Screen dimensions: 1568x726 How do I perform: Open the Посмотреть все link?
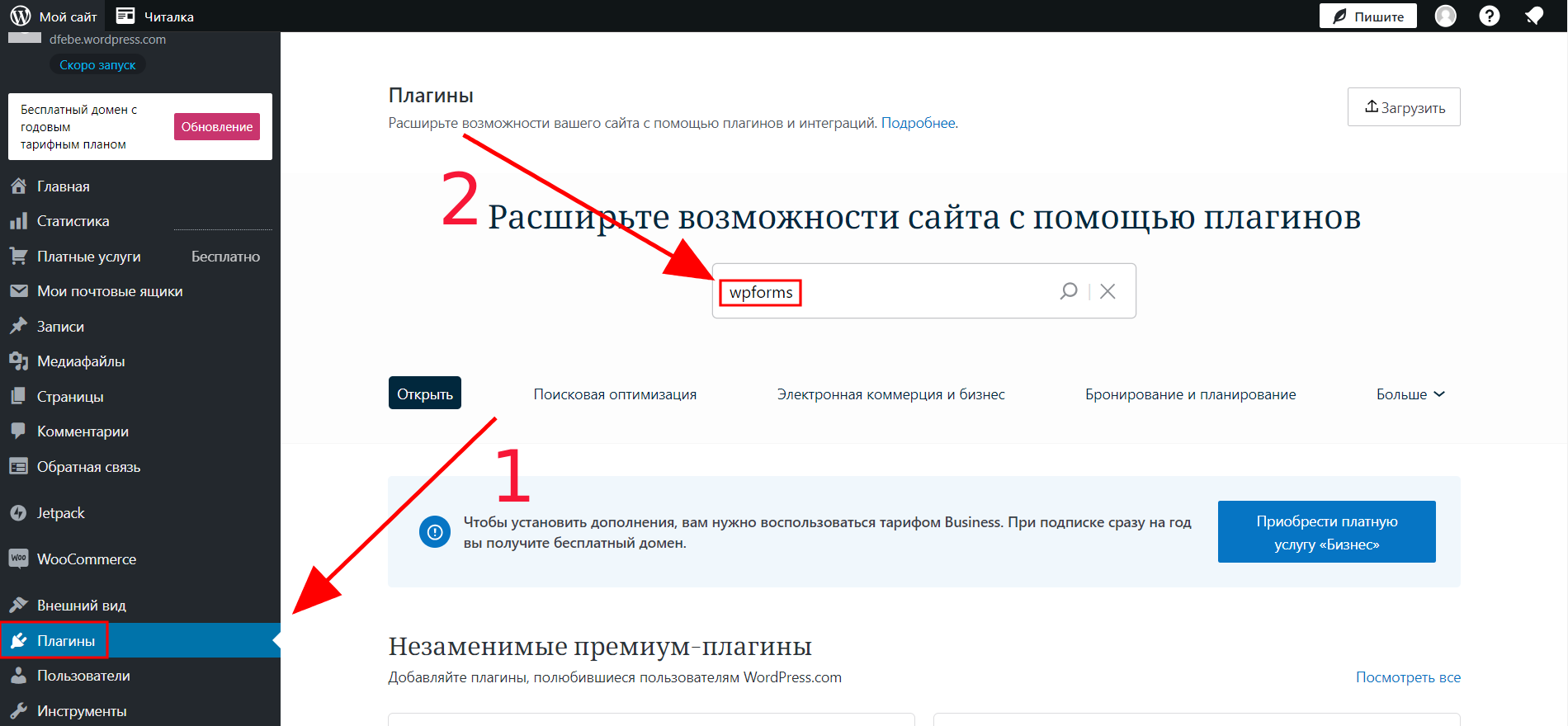click(x=1408, y=677)
